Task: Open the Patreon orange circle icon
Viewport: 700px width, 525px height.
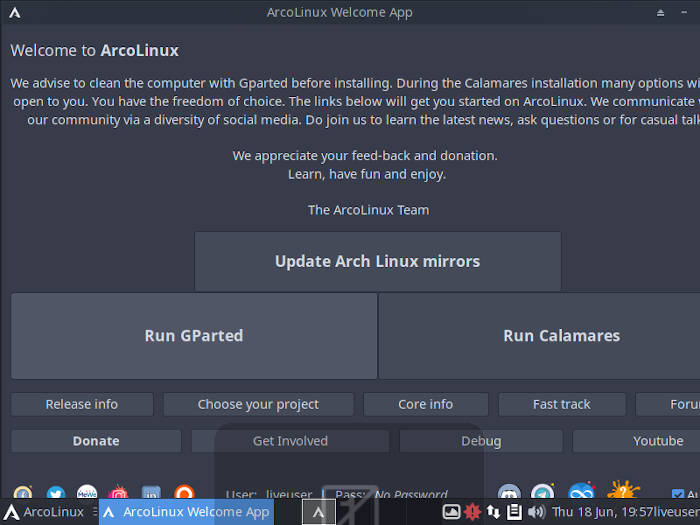Action: [x=184, y=492]
